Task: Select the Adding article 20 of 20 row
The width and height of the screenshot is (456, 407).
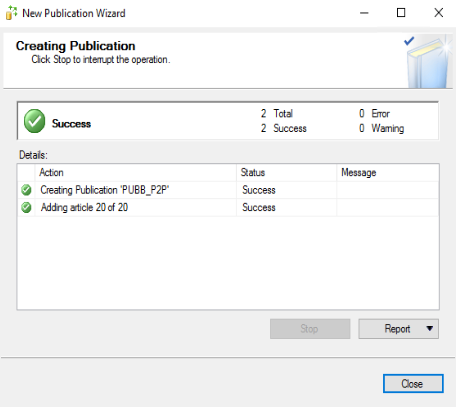Action: [x=228, y=207]
